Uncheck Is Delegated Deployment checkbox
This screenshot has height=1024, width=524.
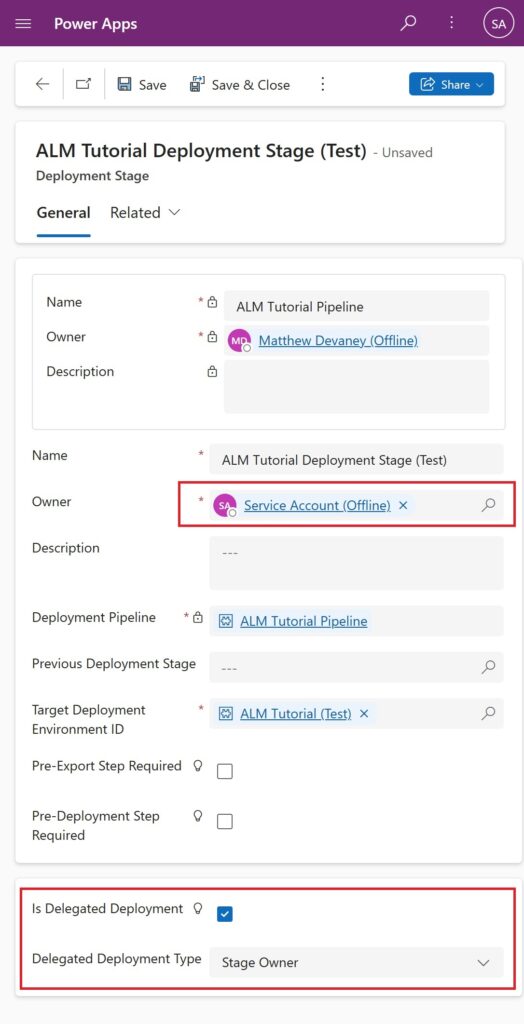pyautogui.click(x=225, y=914)
